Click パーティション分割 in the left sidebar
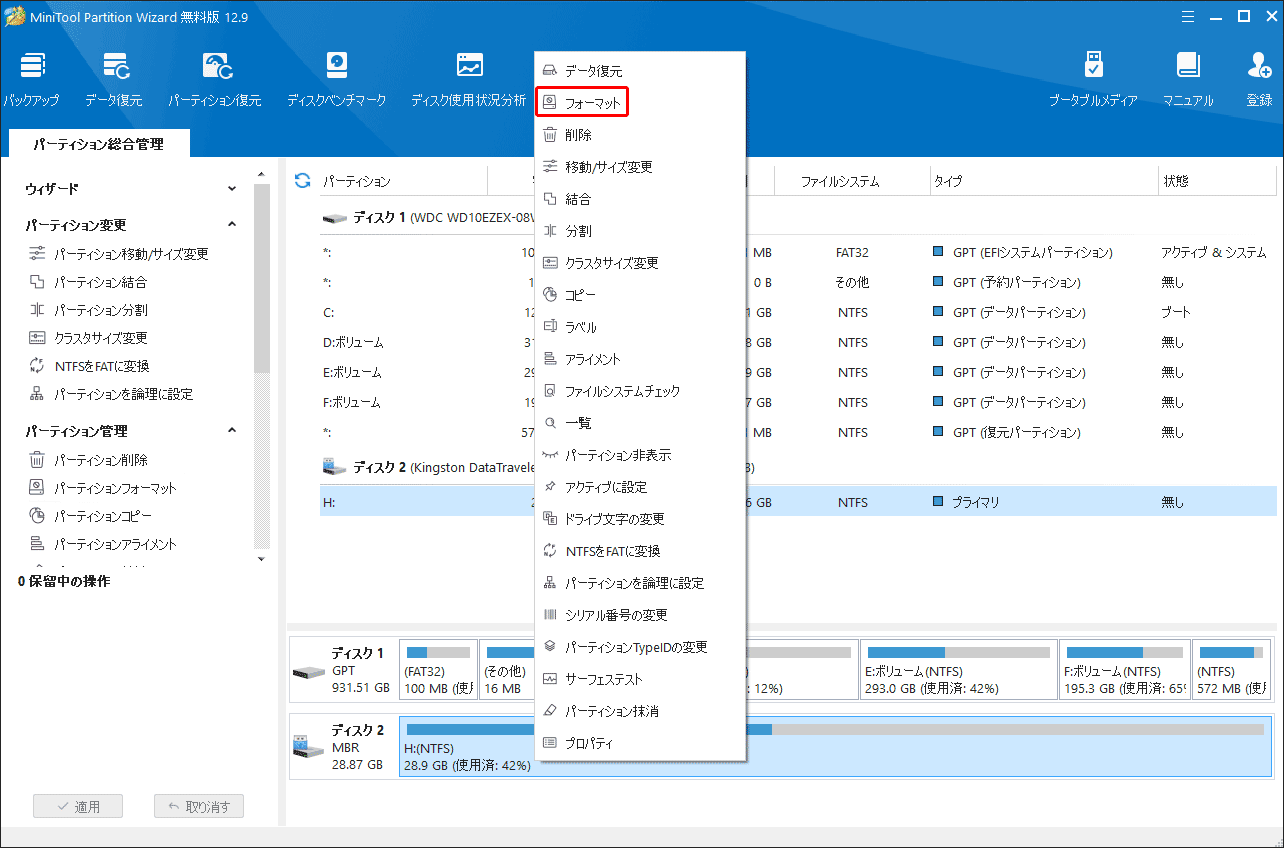The height and width of the screenshot is (848, 1284). (88, 310)
